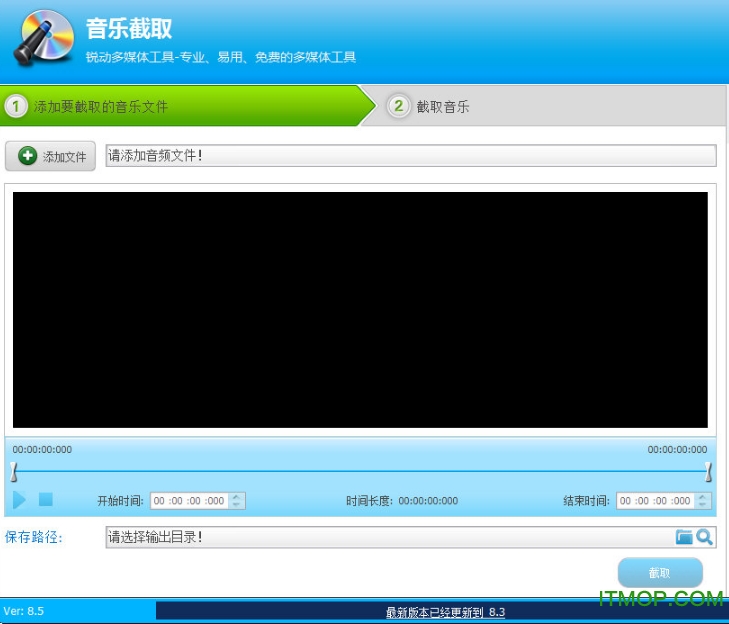Viewport: 729px width, 624px height.
Task: Click the blue timeline track
Action: pos(361,471)
